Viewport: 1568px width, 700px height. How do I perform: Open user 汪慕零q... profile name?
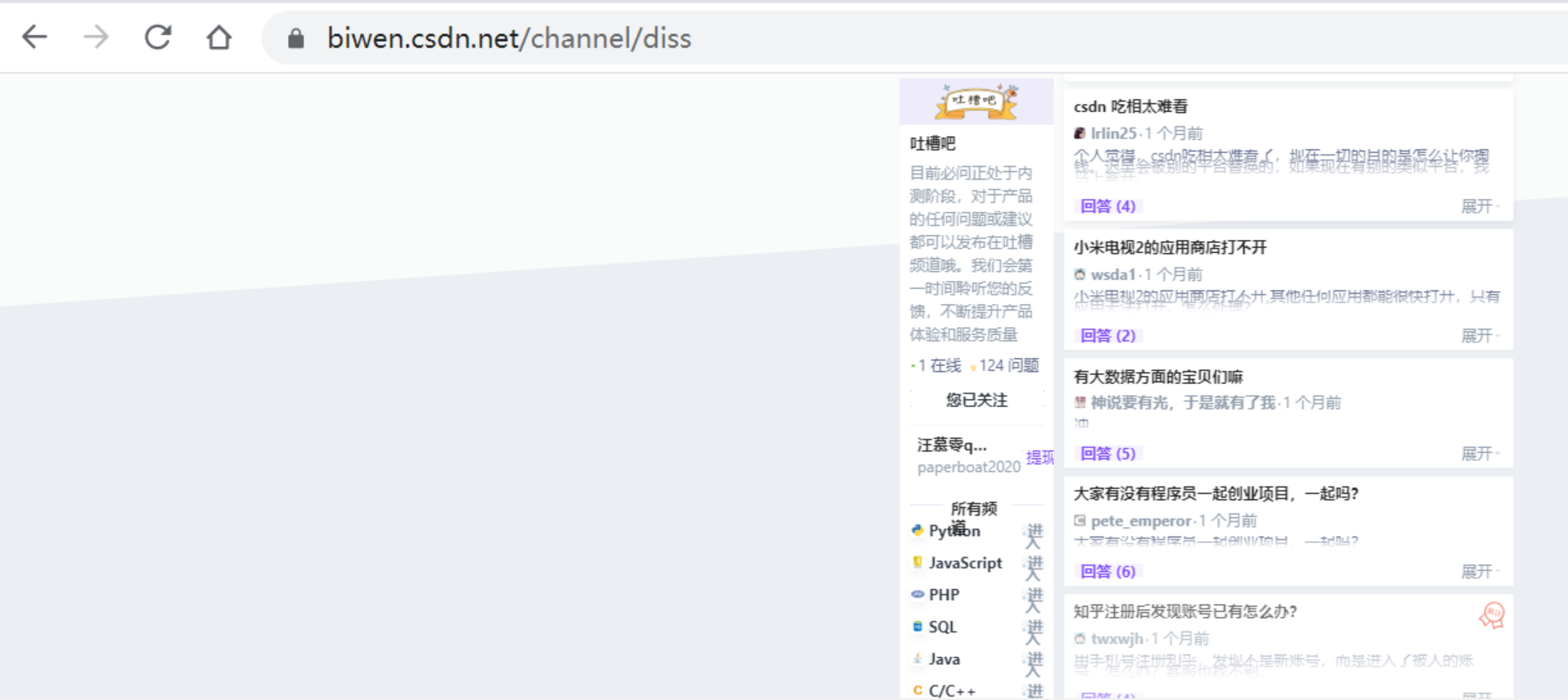coord(952,445)
